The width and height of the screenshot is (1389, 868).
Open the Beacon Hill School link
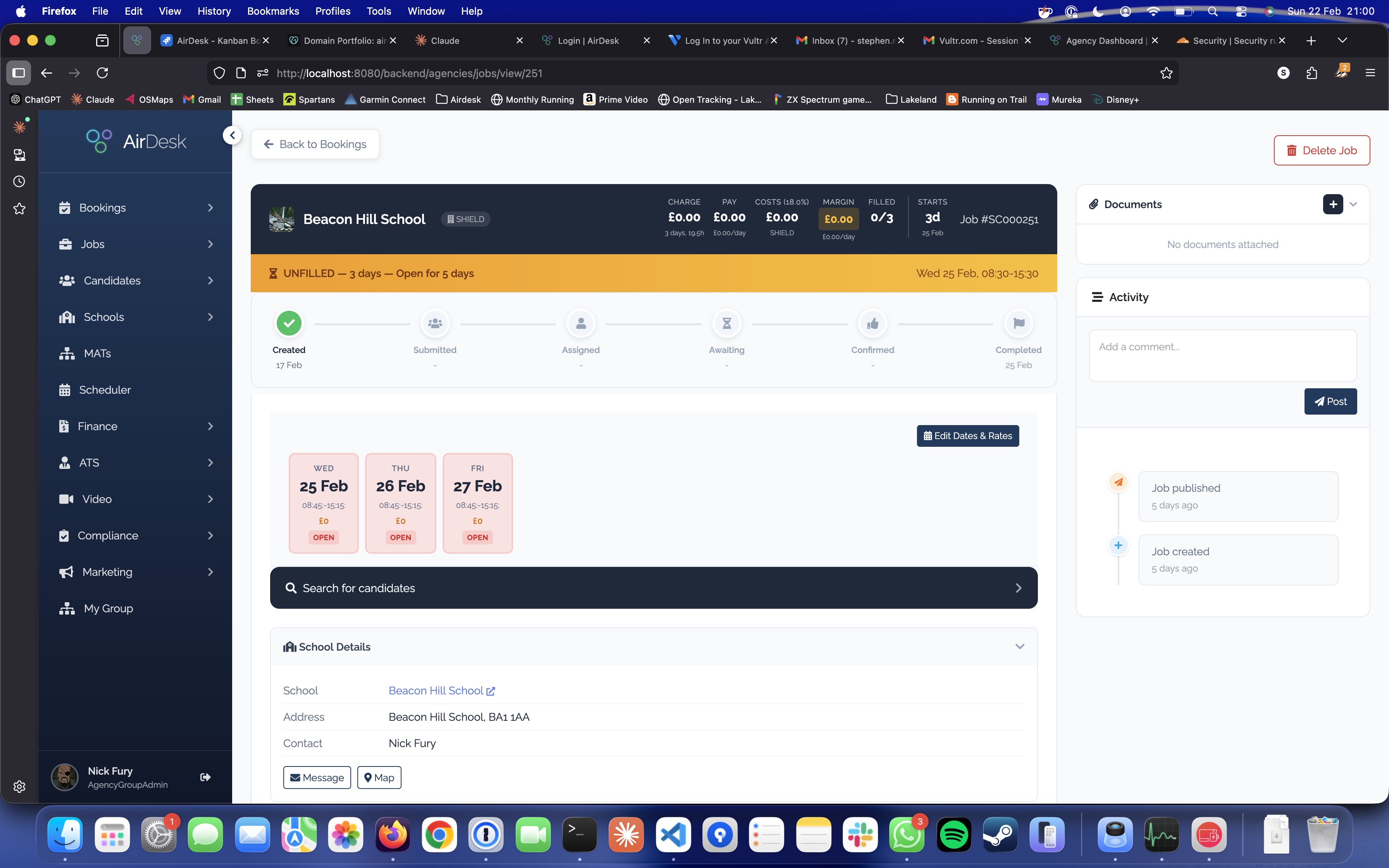pyautogui.click(x=436, y=691)
